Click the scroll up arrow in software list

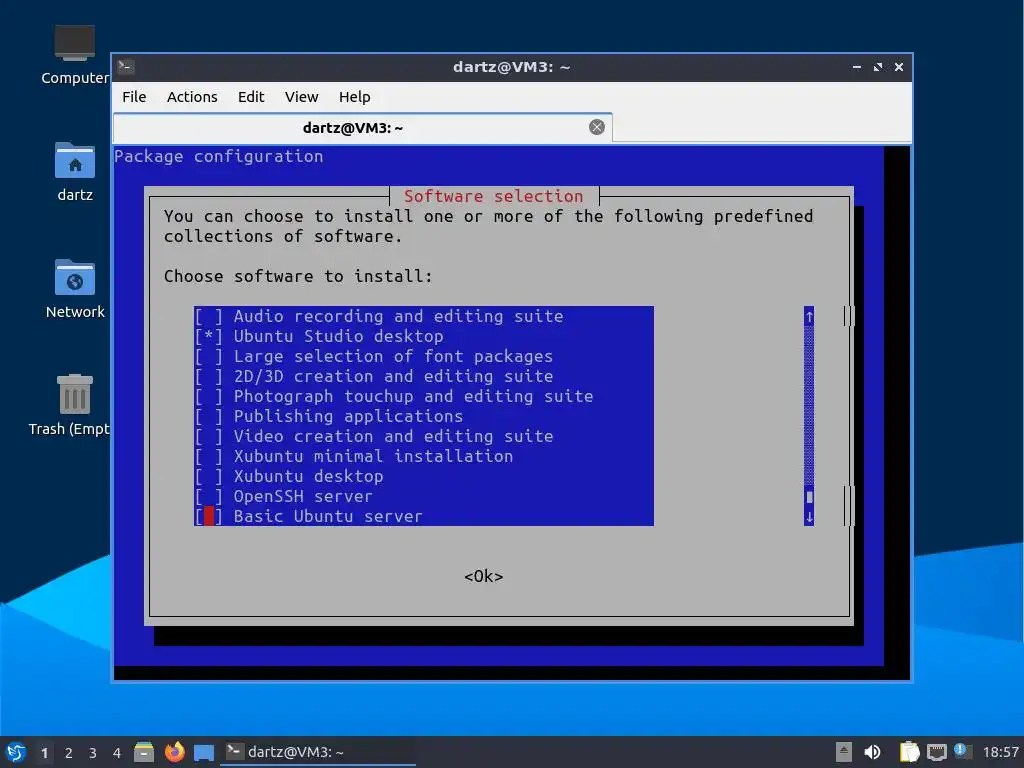click(x=809, y=317)
